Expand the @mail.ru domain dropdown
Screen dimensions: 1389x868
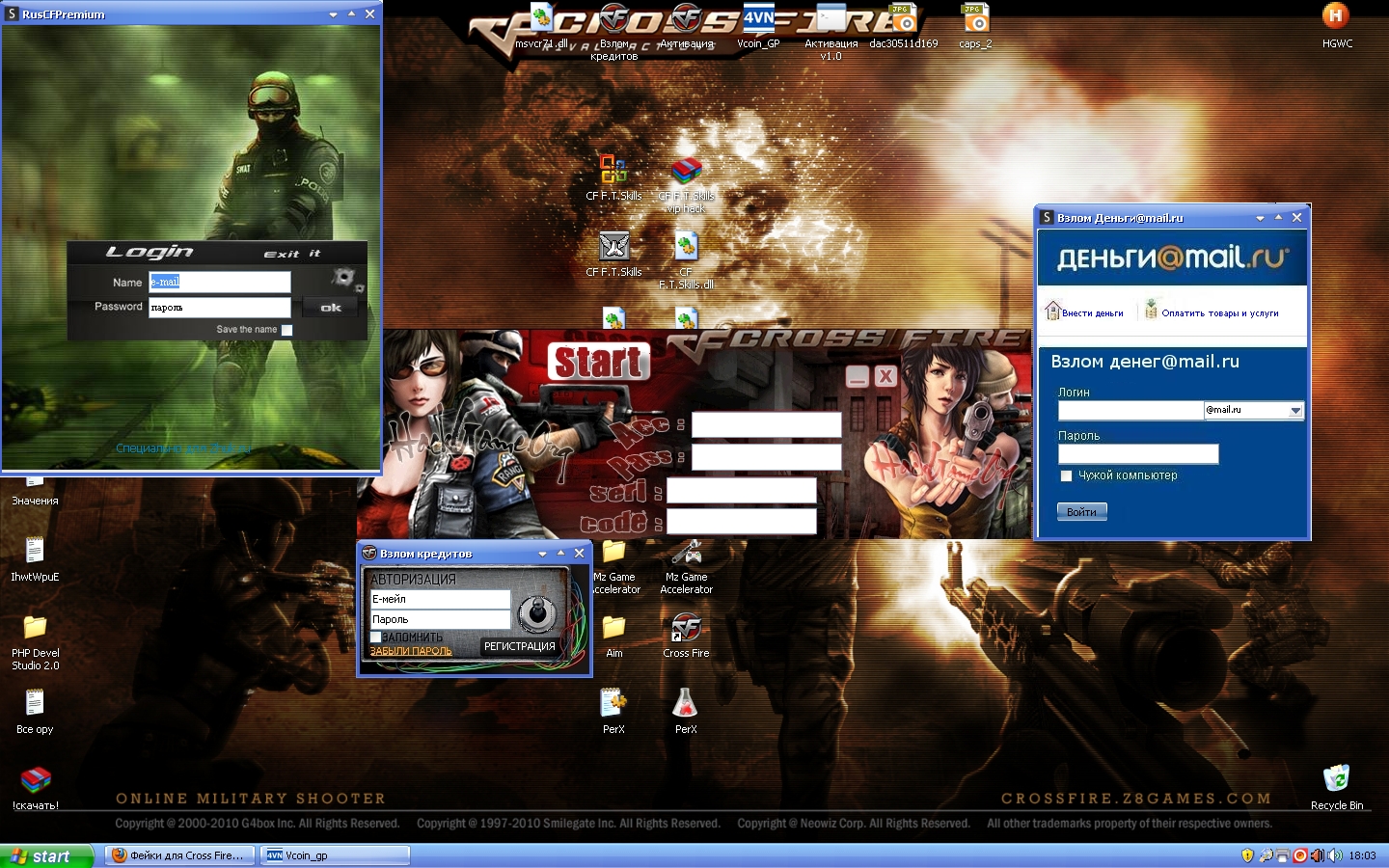point(1295,411)
